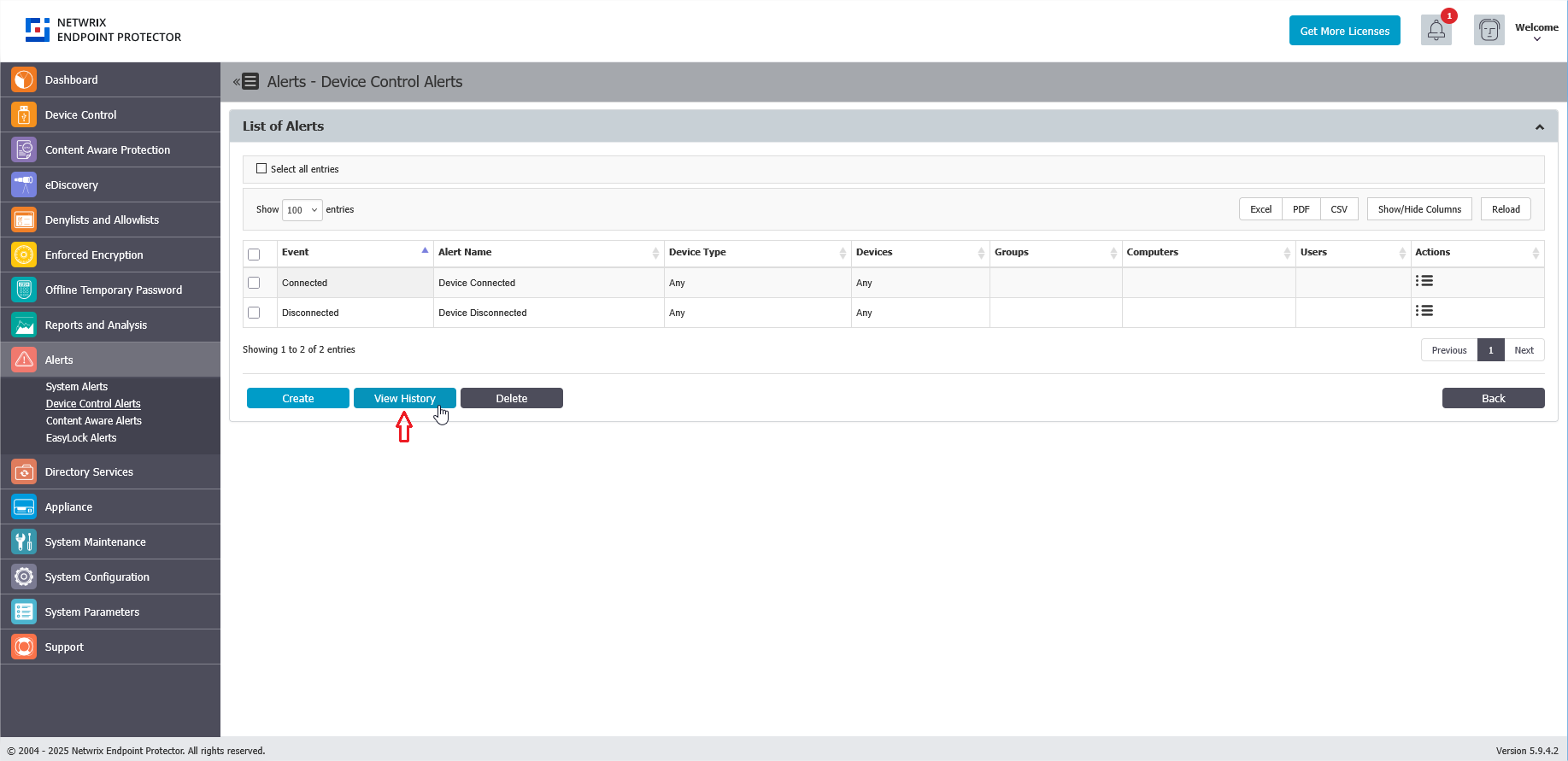Open the Support lifebuoy icon
This screenshot has height=761, width=1568.
pos(24,647)
